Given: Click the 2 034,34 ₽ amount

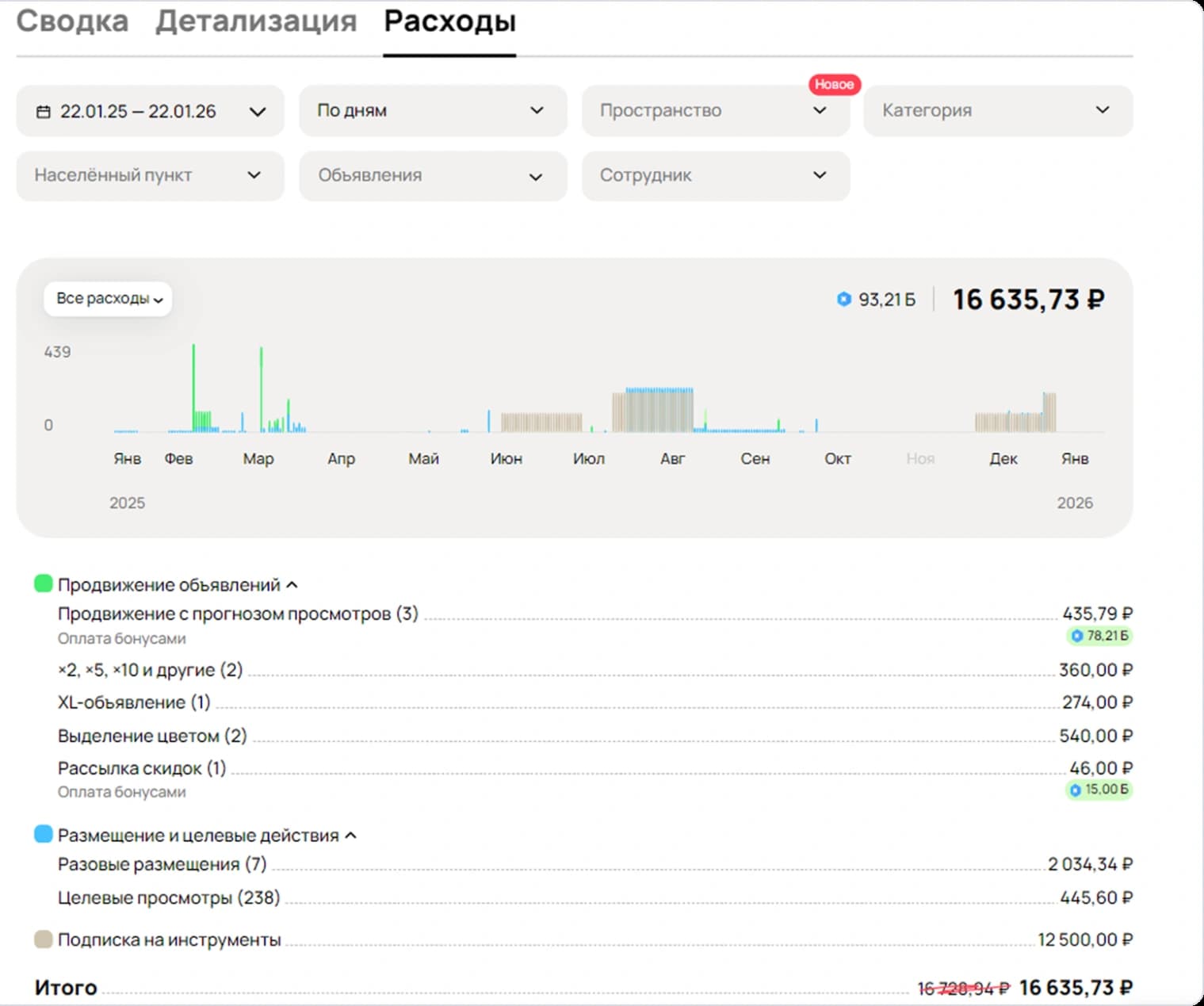Looking at the screenshot, I should pos(1090,865).
